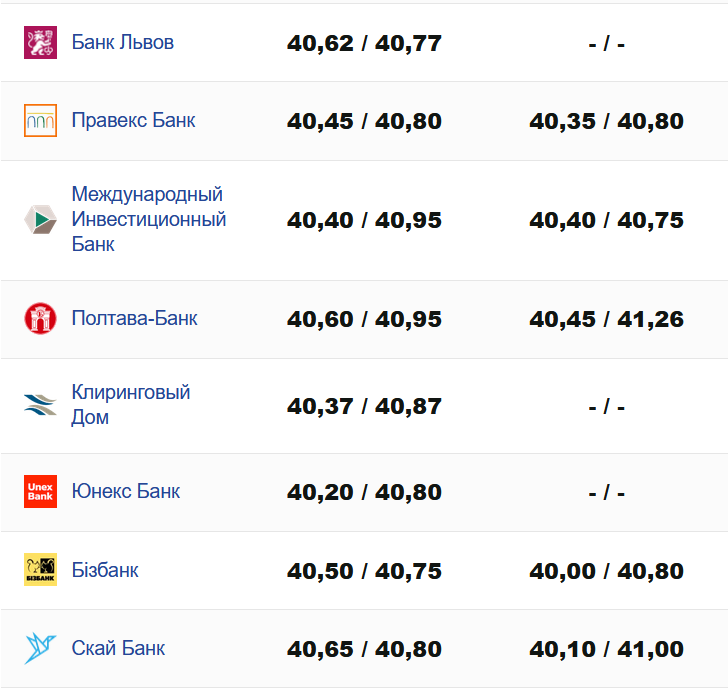Click Банк Львов rate 40,62 / 40,77
728x693 pixels.
pos(364,44)
